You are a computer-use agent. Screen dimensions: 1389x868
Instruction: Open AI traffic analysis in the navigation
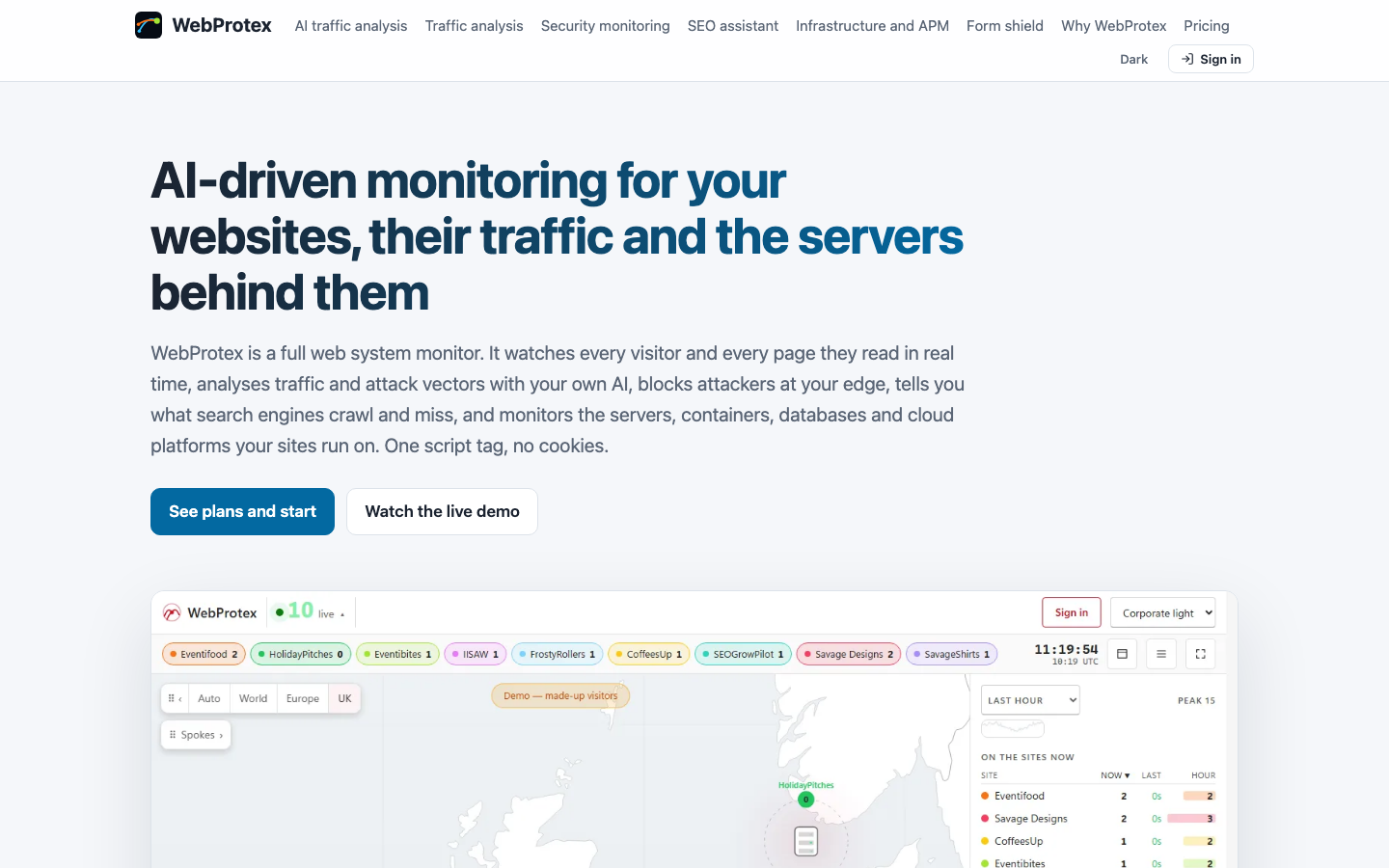pyautogui.click(x=351, y=26)
